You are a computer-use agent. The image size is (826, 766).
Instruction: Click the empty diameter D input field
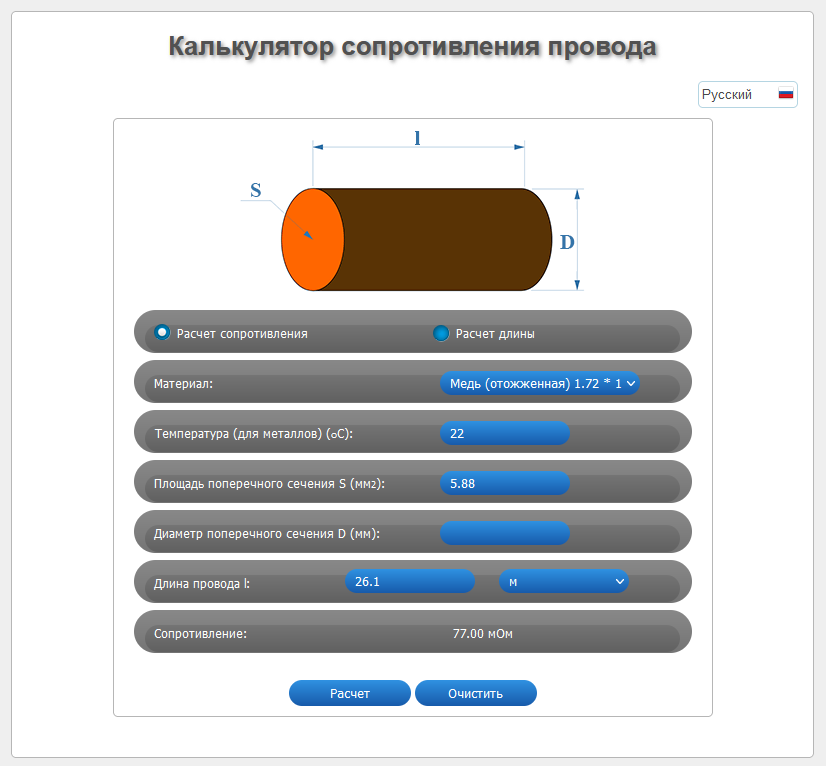point(505,533)
